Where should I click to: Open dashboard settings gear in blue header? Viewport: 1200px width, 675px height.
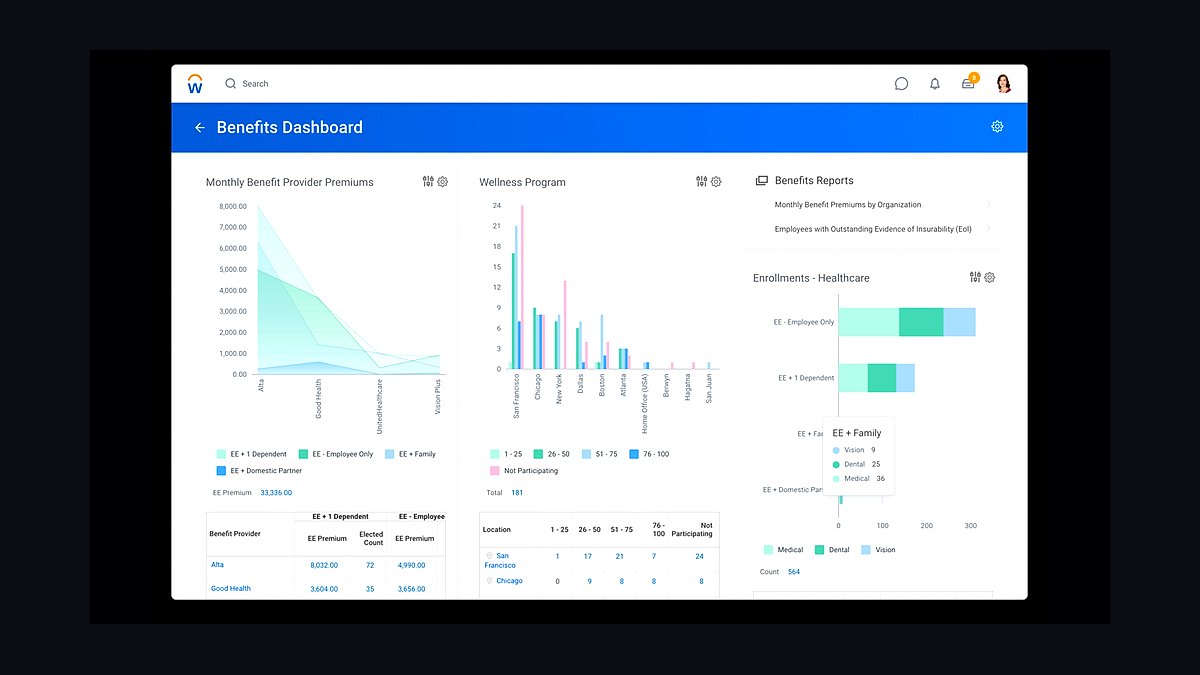[x=997, y=127]
